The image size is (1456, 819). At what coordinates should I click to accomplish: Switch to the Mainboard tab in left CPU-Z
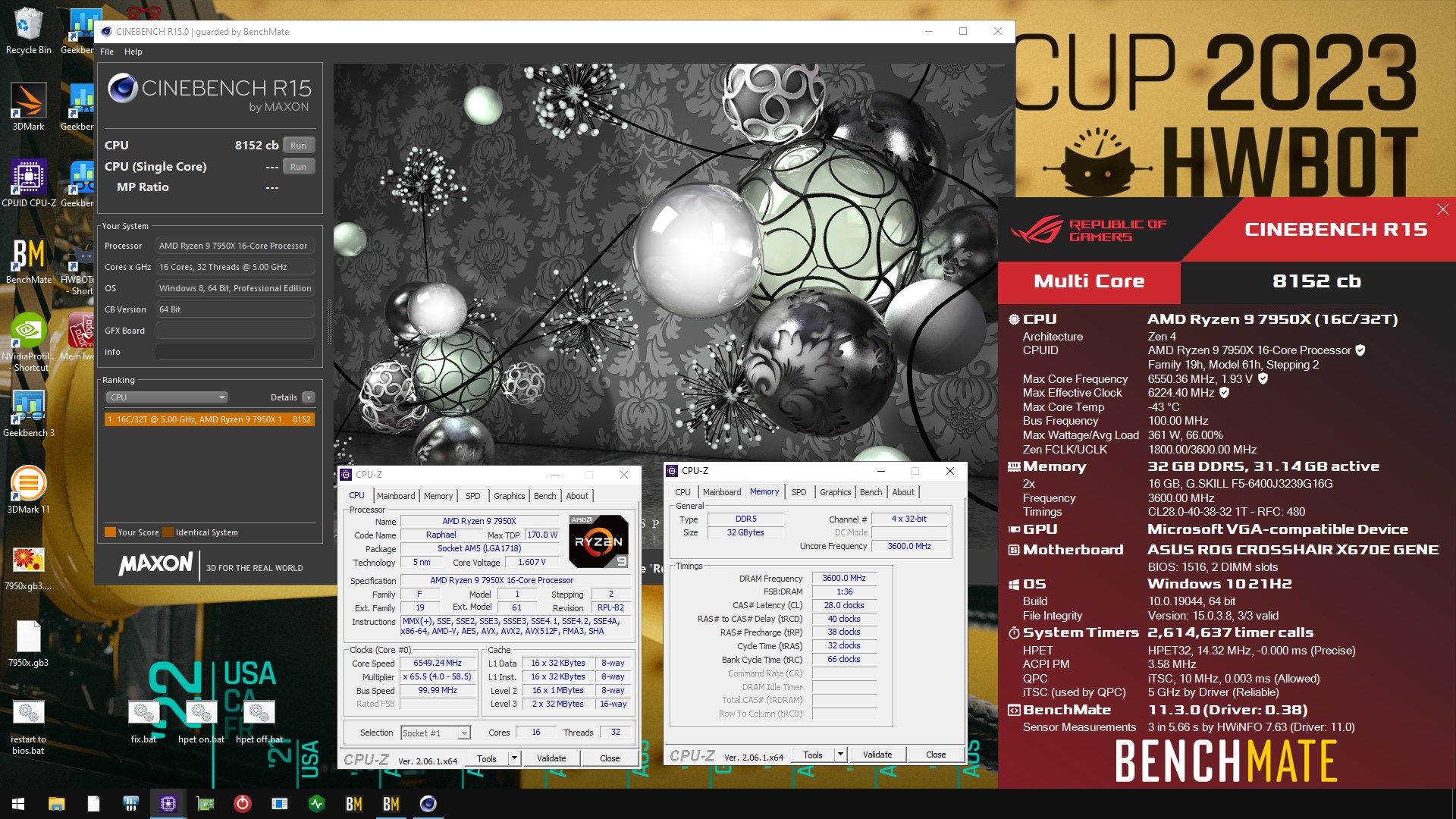click(396, 496)
